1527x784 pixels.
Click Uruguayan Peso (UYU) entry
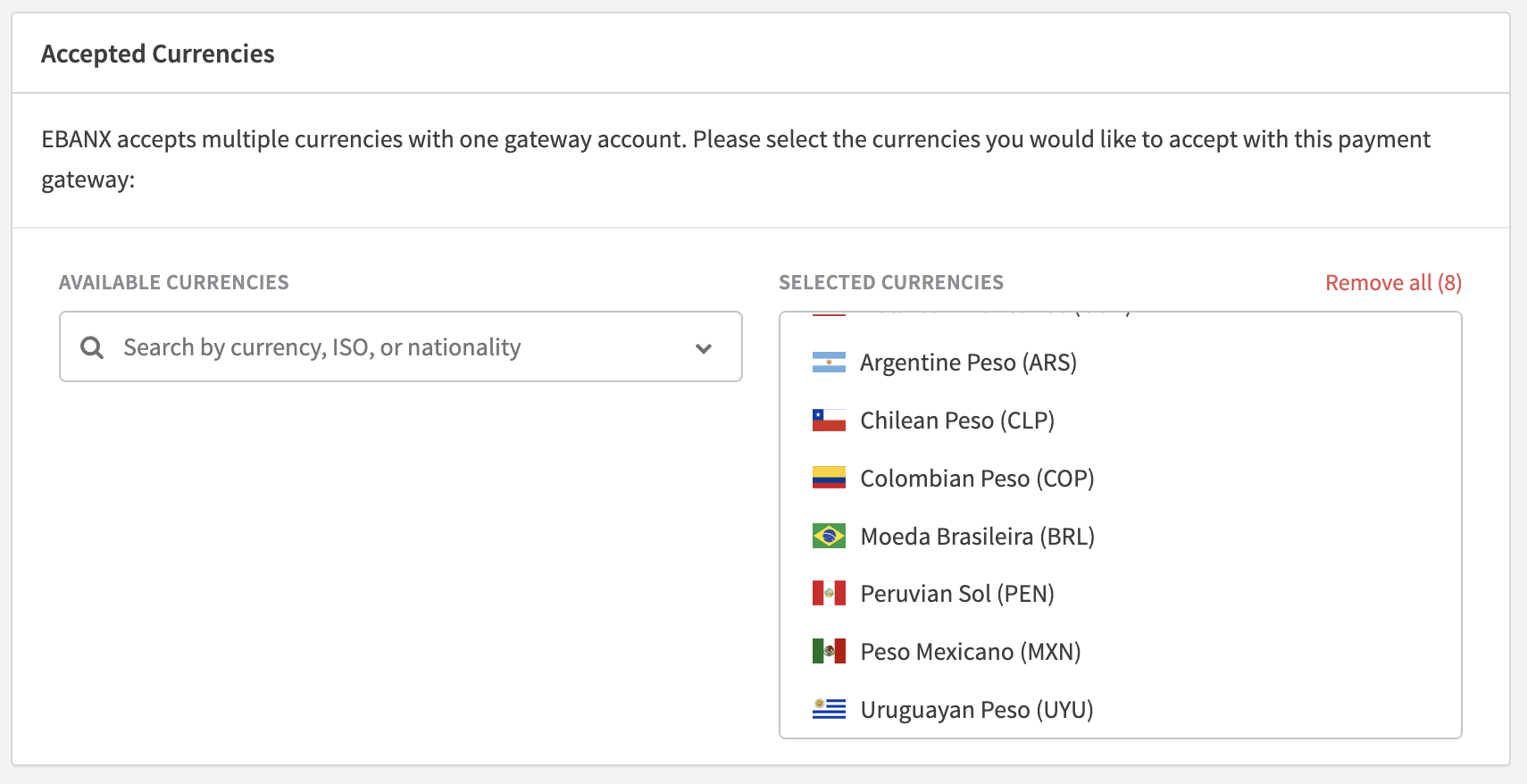coord(977,710)
